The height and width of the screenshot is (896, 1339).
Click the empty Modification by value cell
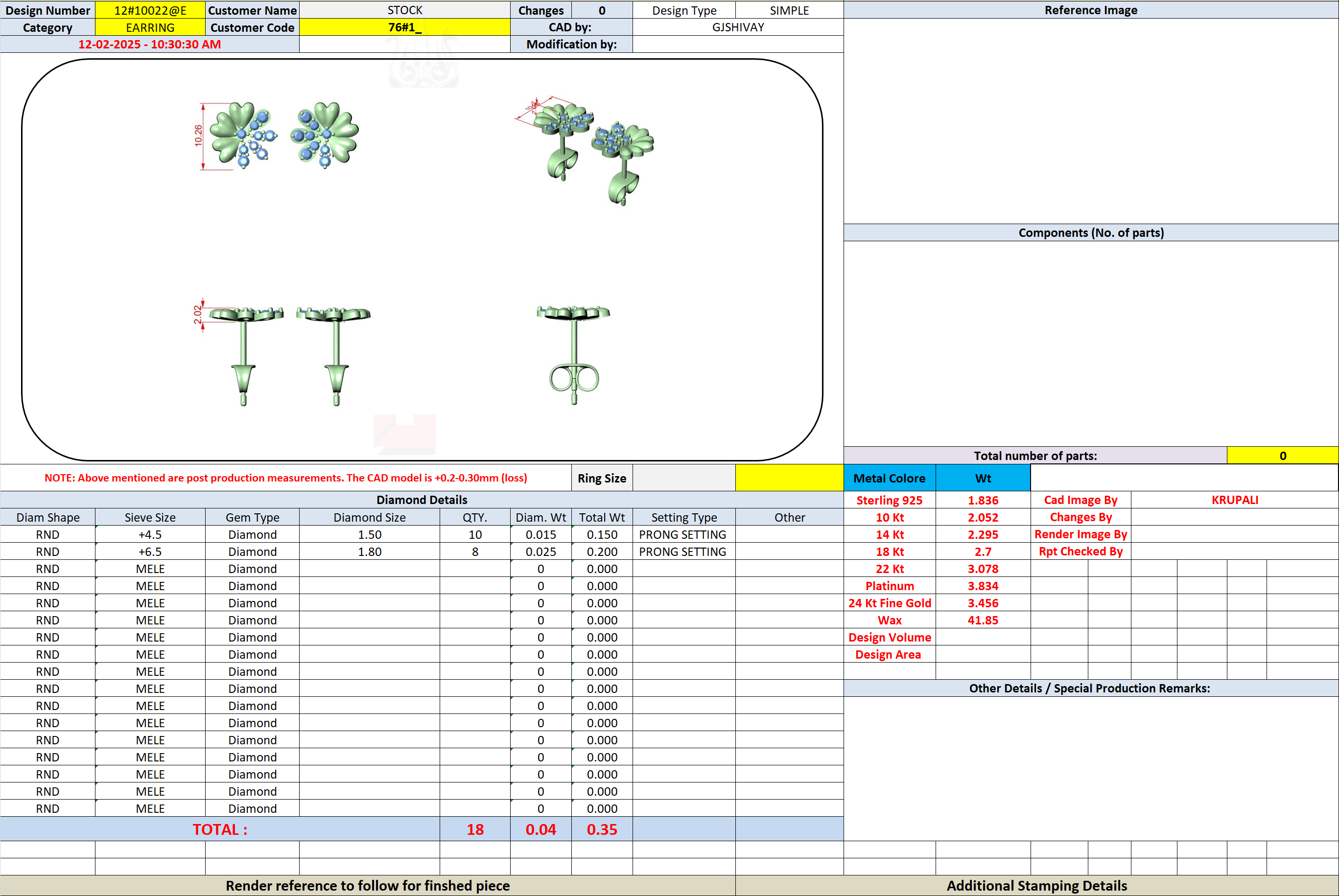coord(737,44)
